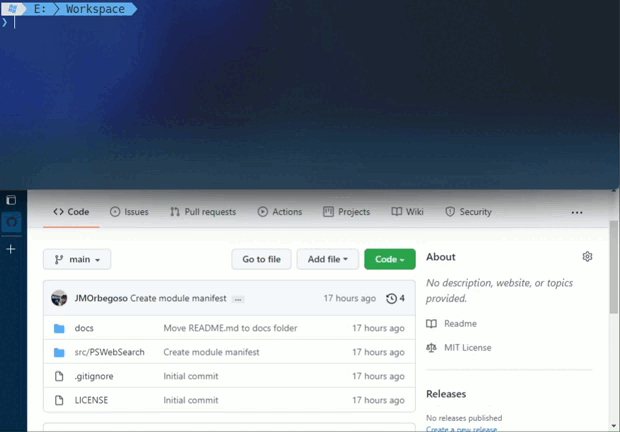
Task: Open the .gitignore file
Action: point(94,376)
